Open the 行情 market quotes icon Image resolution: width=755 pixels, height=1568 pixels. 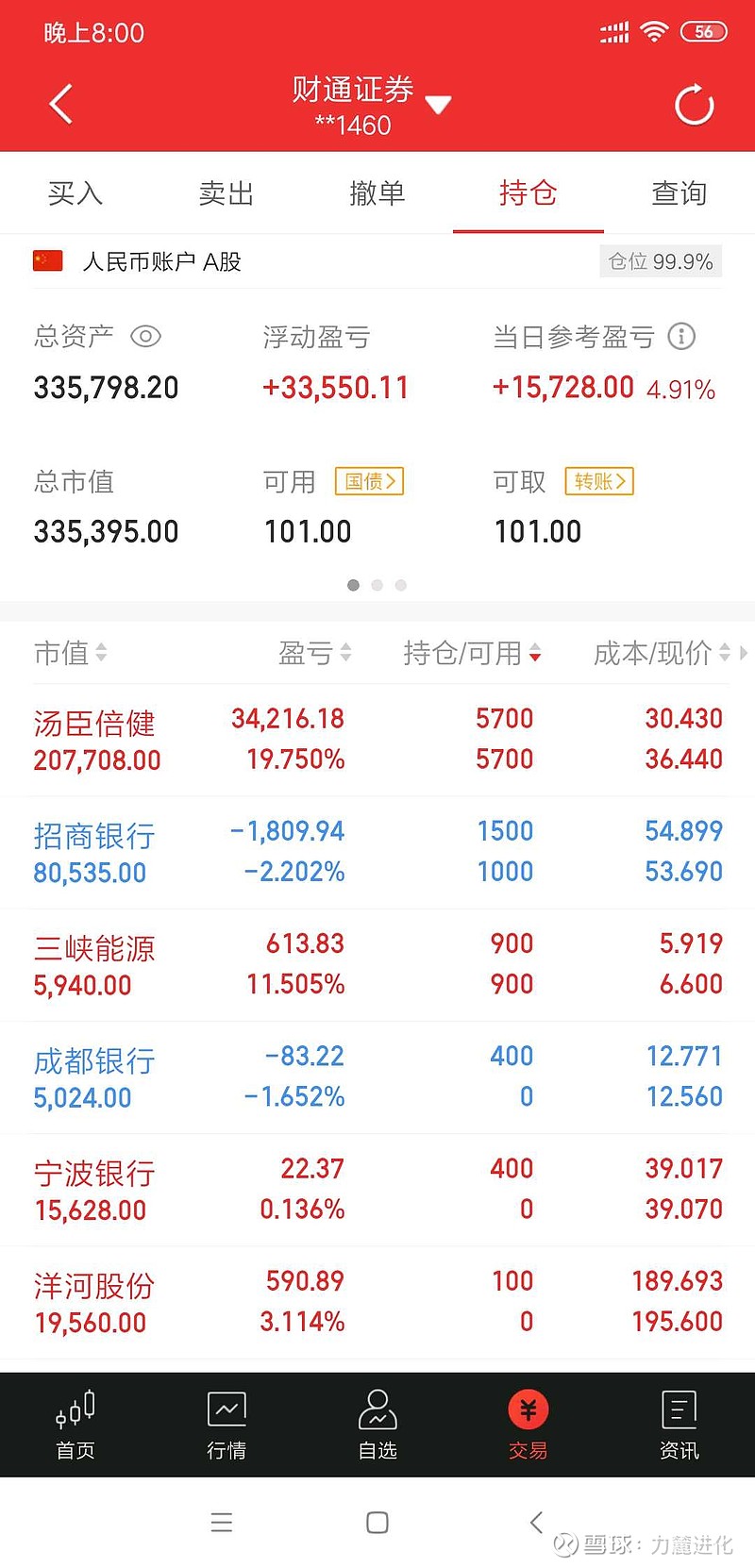226,1424
